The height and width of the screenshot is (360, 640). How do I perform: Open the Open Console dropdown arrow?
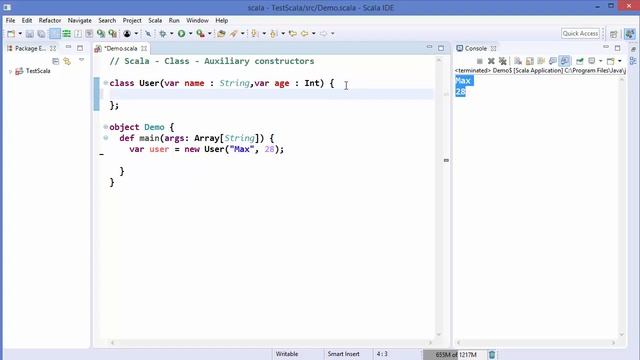click(620, 61)
